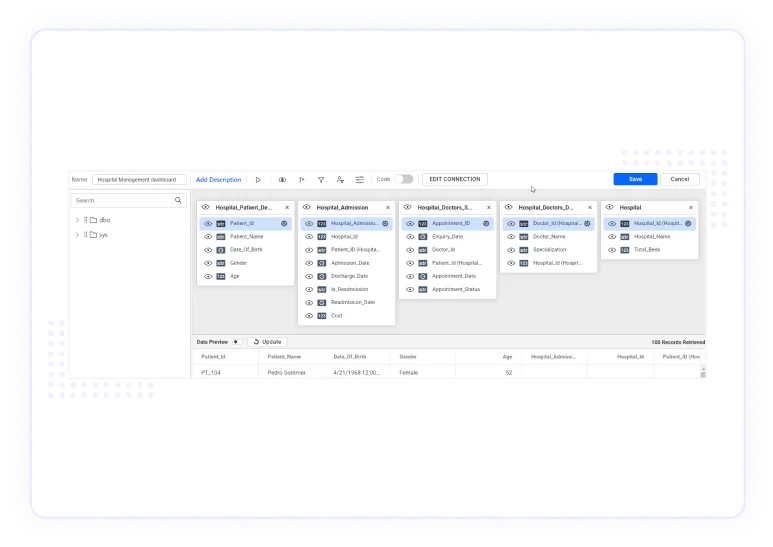
Task: Remove the Hospital_Admission table
Action: click(388, 207)
